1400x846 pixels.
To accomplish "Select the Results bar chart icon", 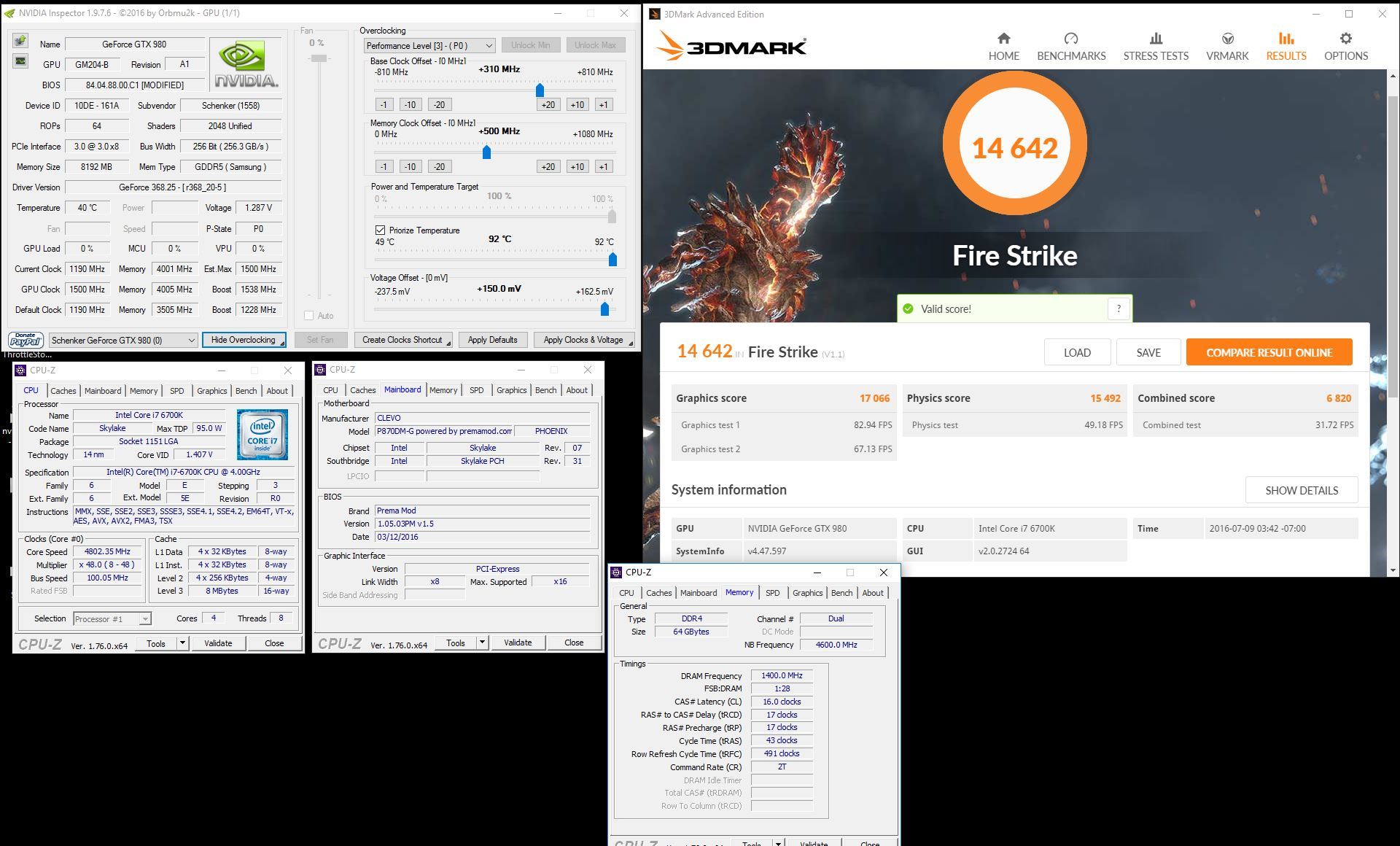I will pos(1286,39).
